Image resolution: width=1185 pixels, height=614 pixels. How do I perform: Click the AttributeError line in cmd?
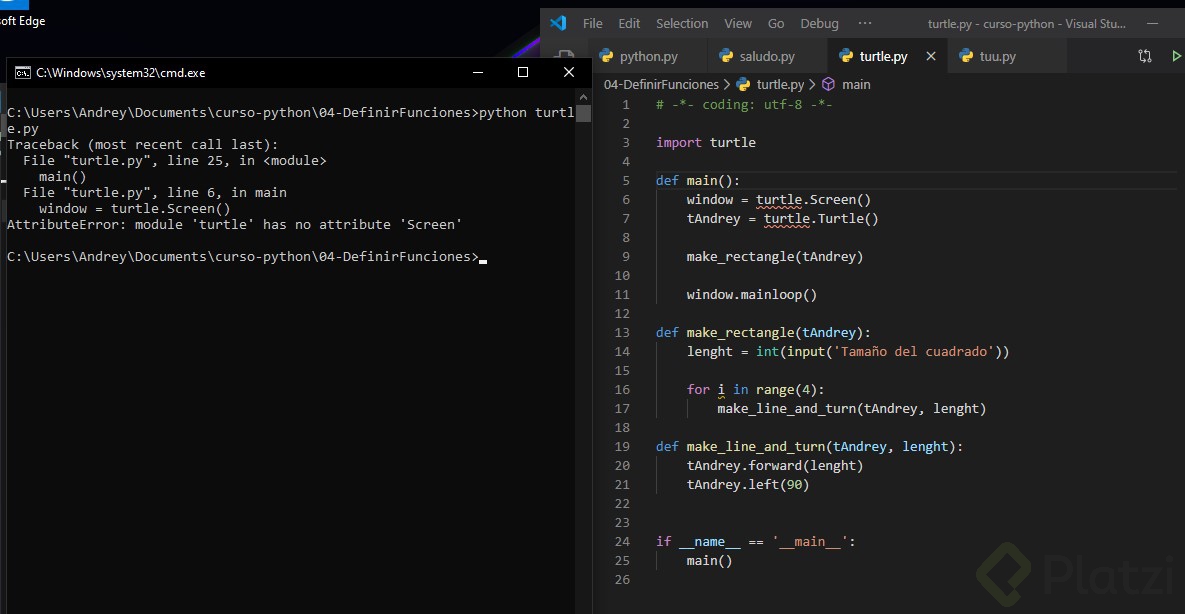234,225
